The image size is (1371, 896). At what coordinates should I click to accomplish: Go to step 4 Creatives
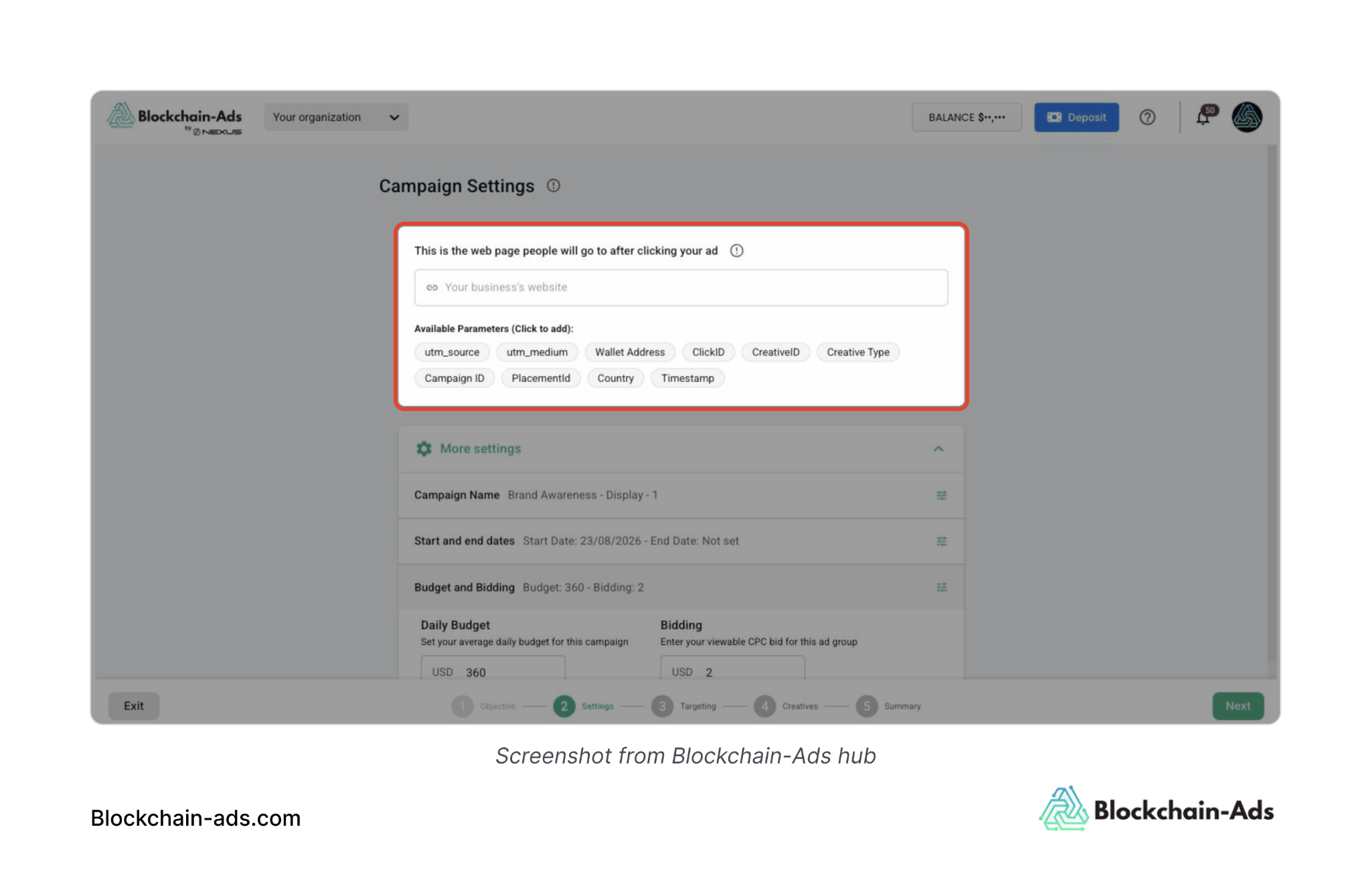pyautogui.click(x=786, y=706)
